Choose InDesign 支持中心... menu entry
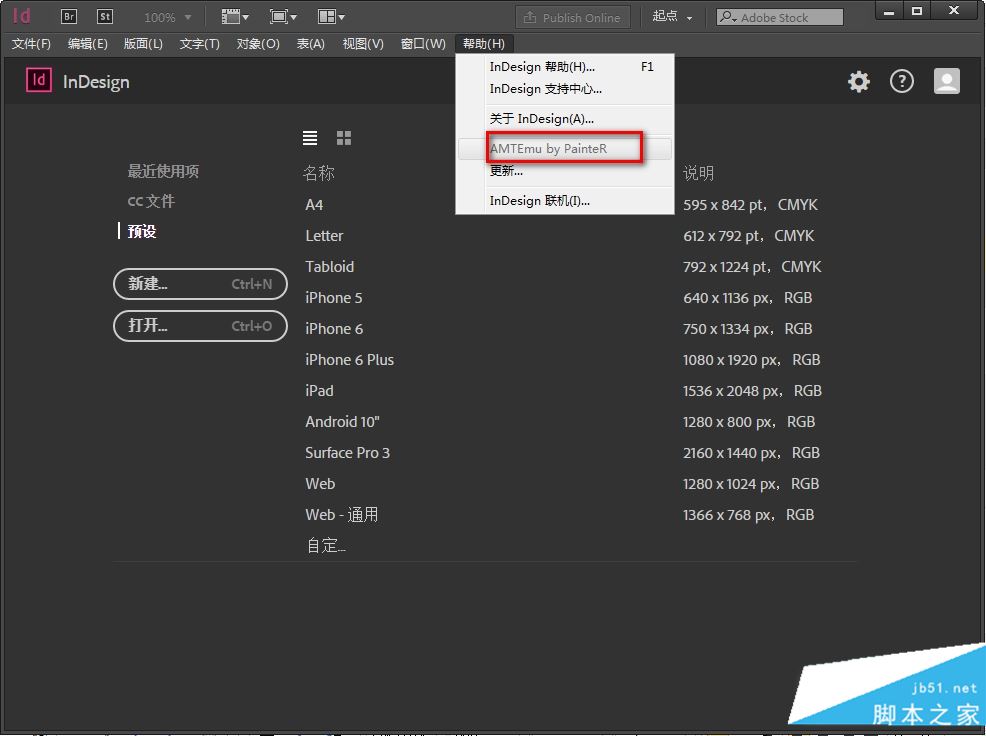986x736 pixels. (565, 89)
